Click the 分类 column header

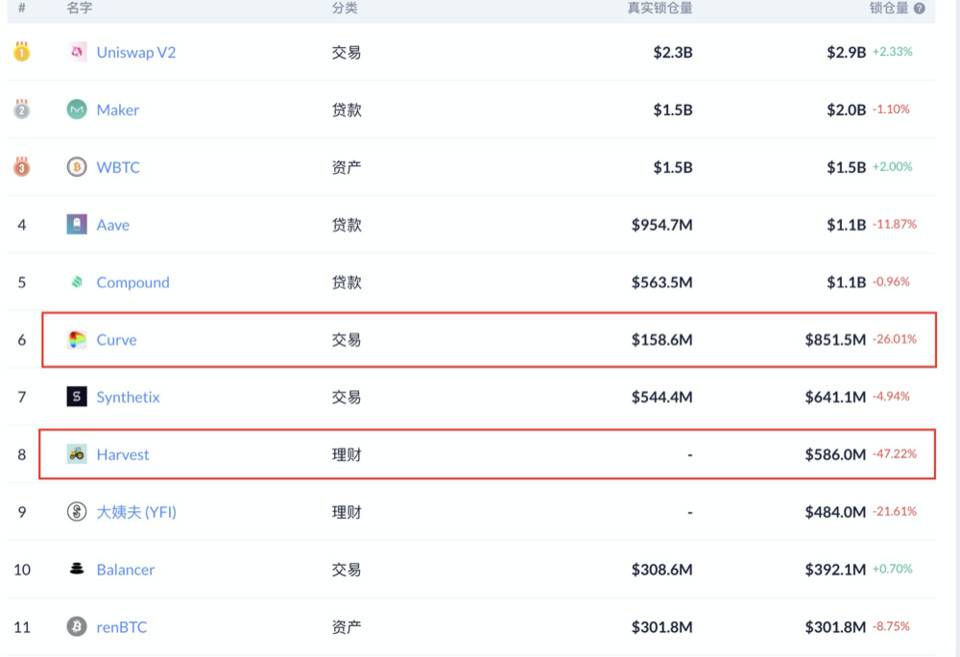[345, 8]
